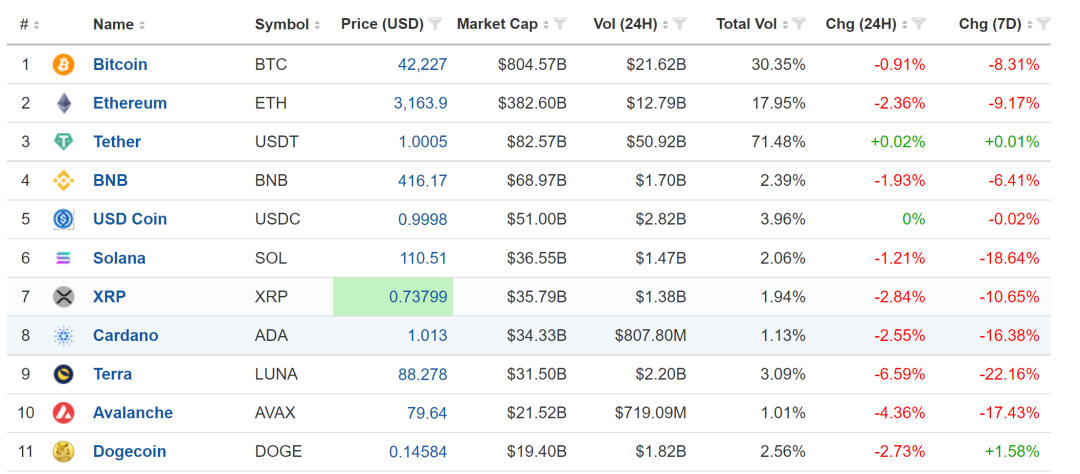This screenshot has width=1080, height=474.
Task: Open the Cardano coin page link
Action: coord(125,336)
